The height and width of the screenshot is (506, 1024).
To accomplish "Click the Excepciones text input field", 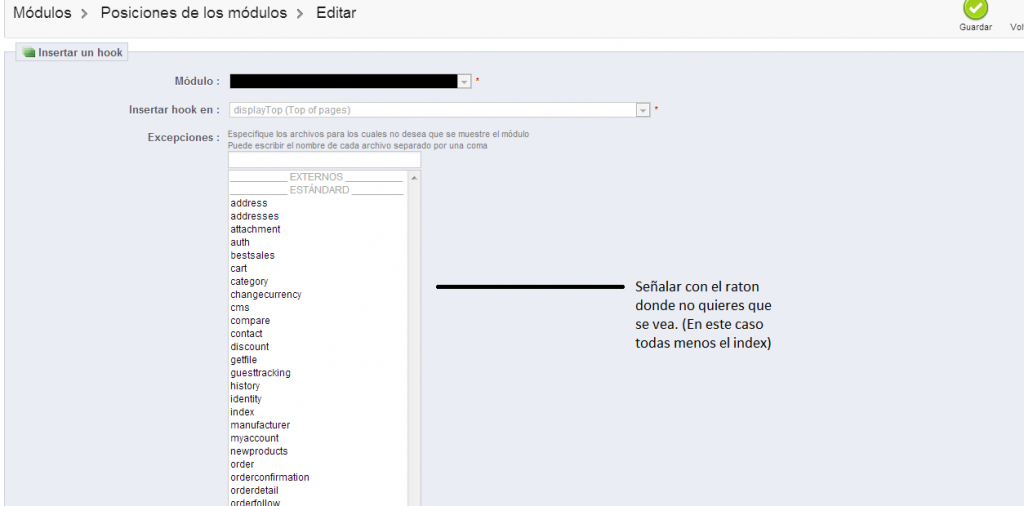I will point(325,160).
